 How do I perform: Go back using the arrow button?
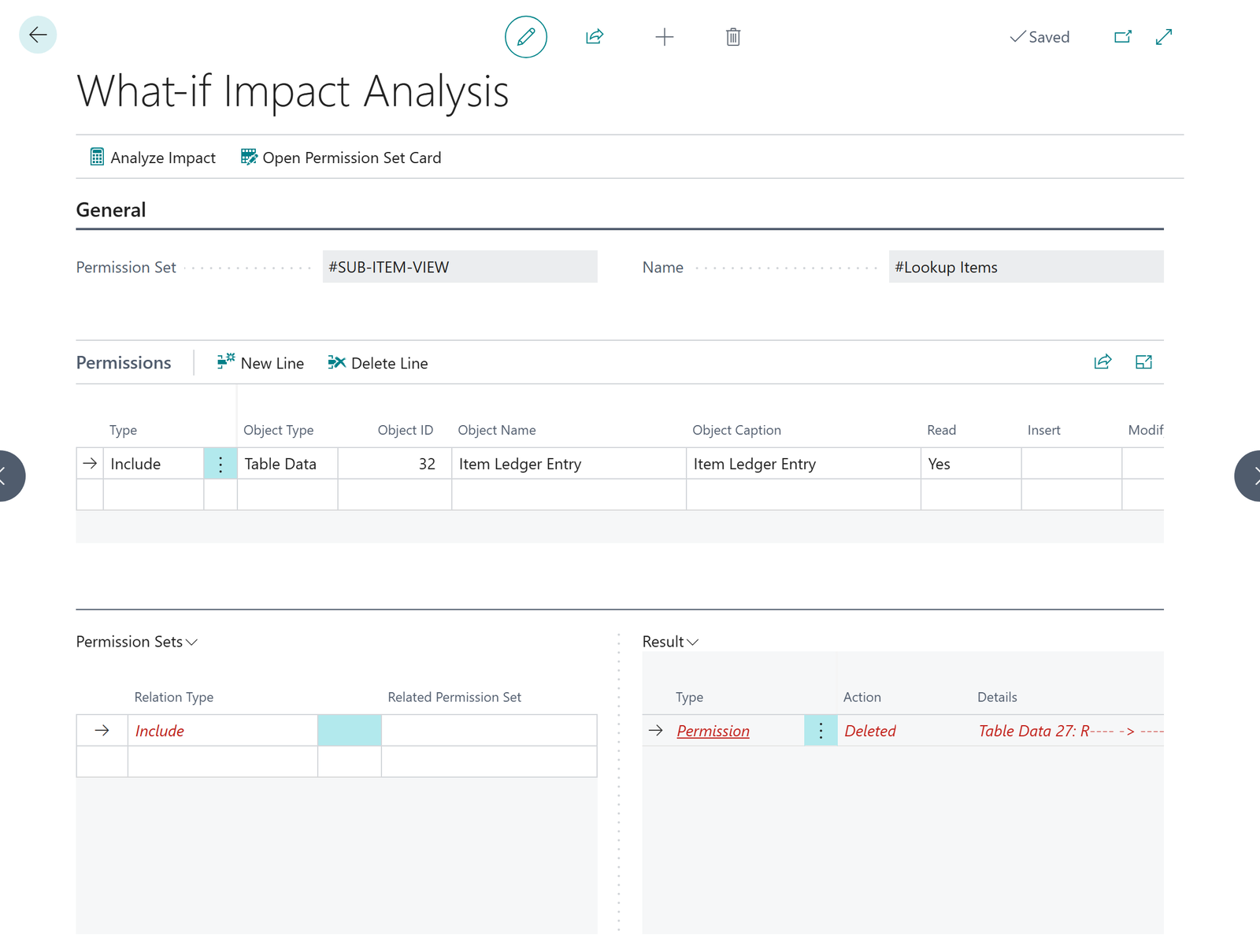[38, 35]
